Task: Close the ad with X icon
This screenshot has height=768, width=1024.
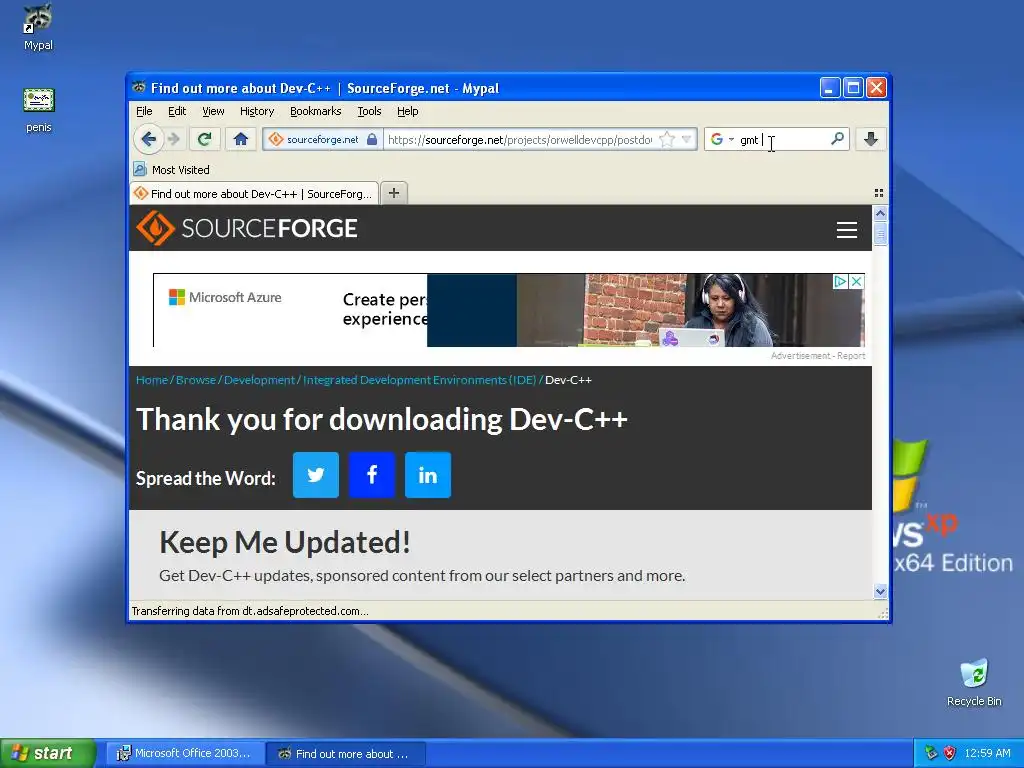Action: pos(856,281)
